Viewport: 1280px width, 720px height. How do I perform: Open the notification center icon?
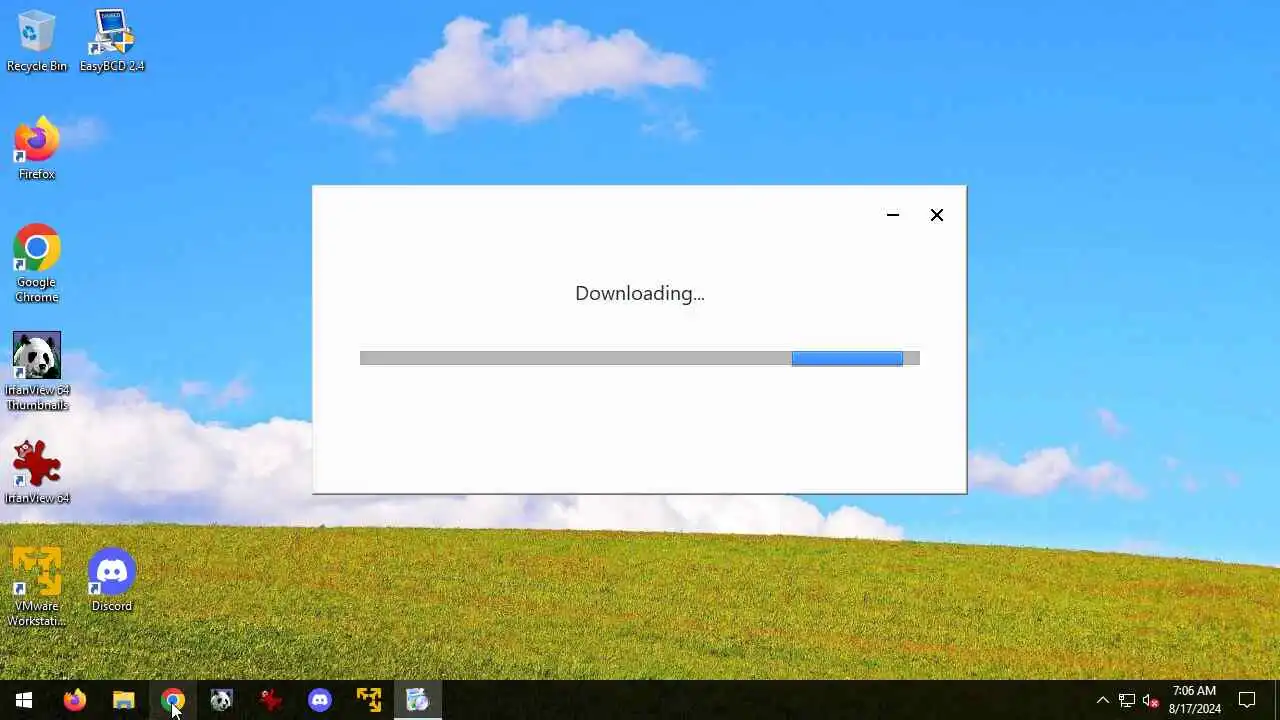click(1247, 700)
